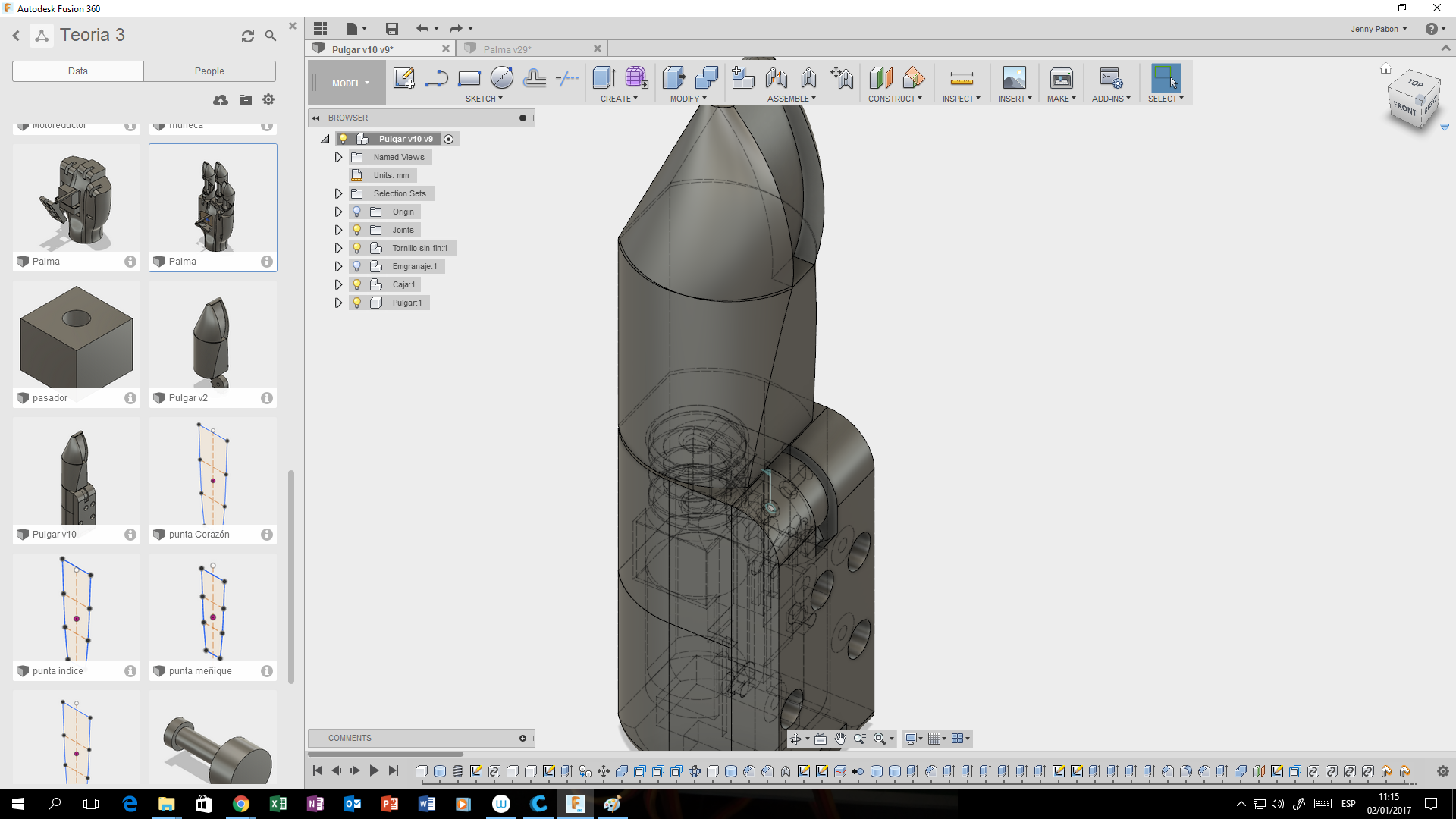Click the Save icon

pos(392,29)
